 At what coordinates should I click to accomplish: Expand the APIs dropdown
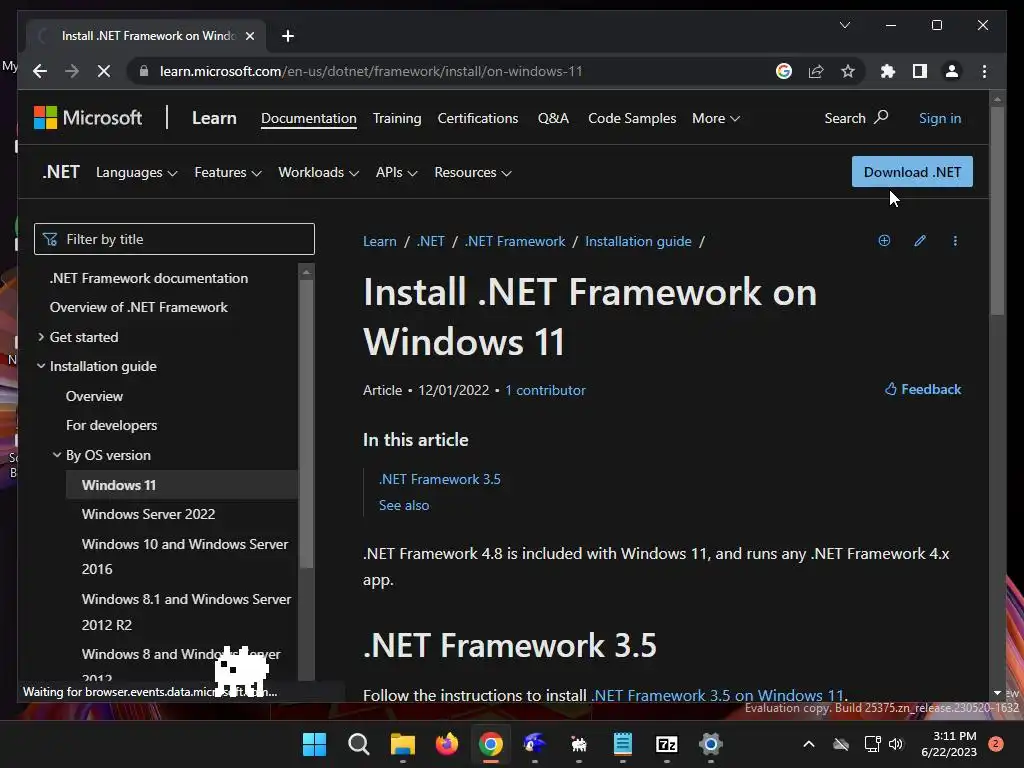tap(396, 172)
